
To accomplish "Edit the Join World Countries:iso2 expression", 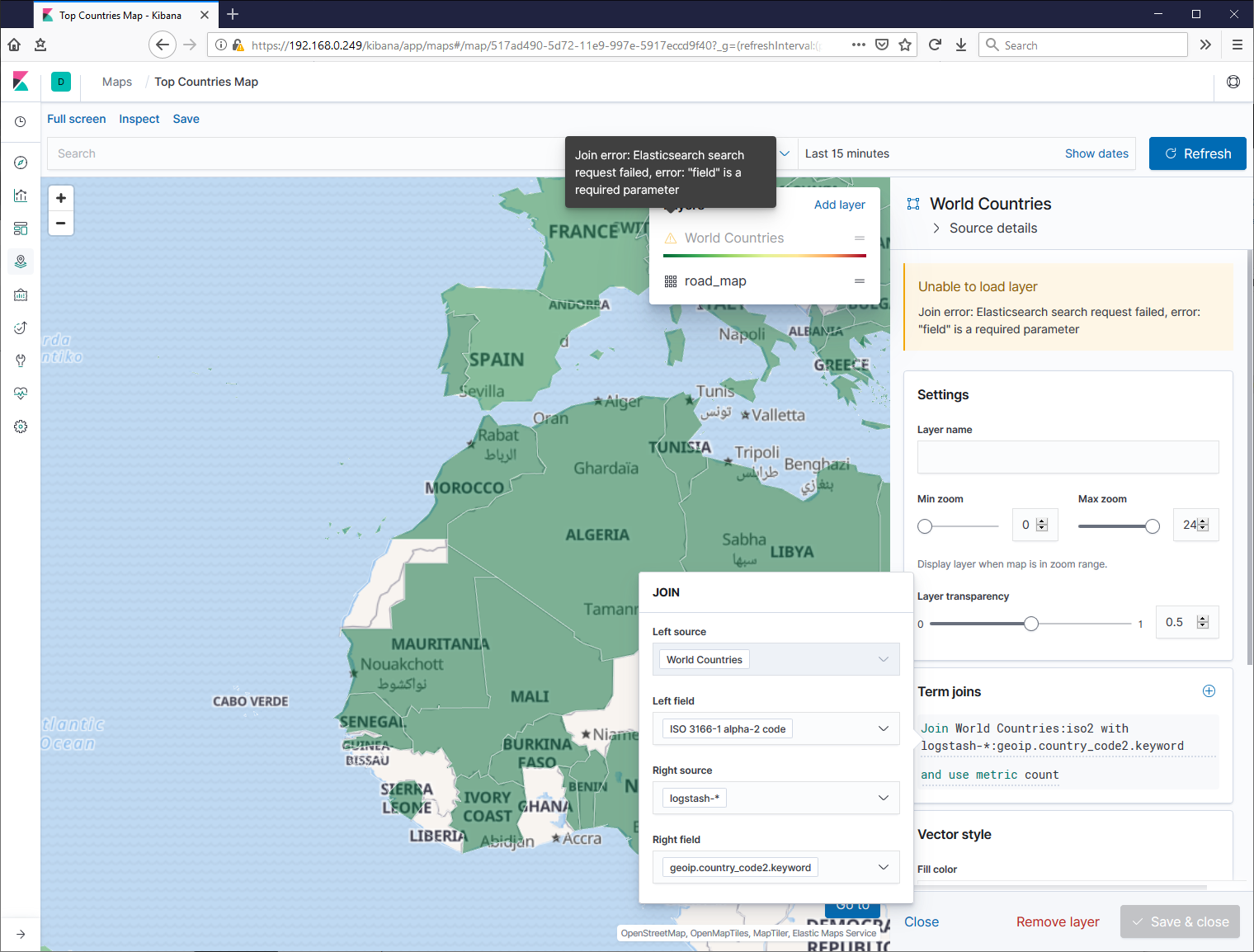I will [1068, 737].
